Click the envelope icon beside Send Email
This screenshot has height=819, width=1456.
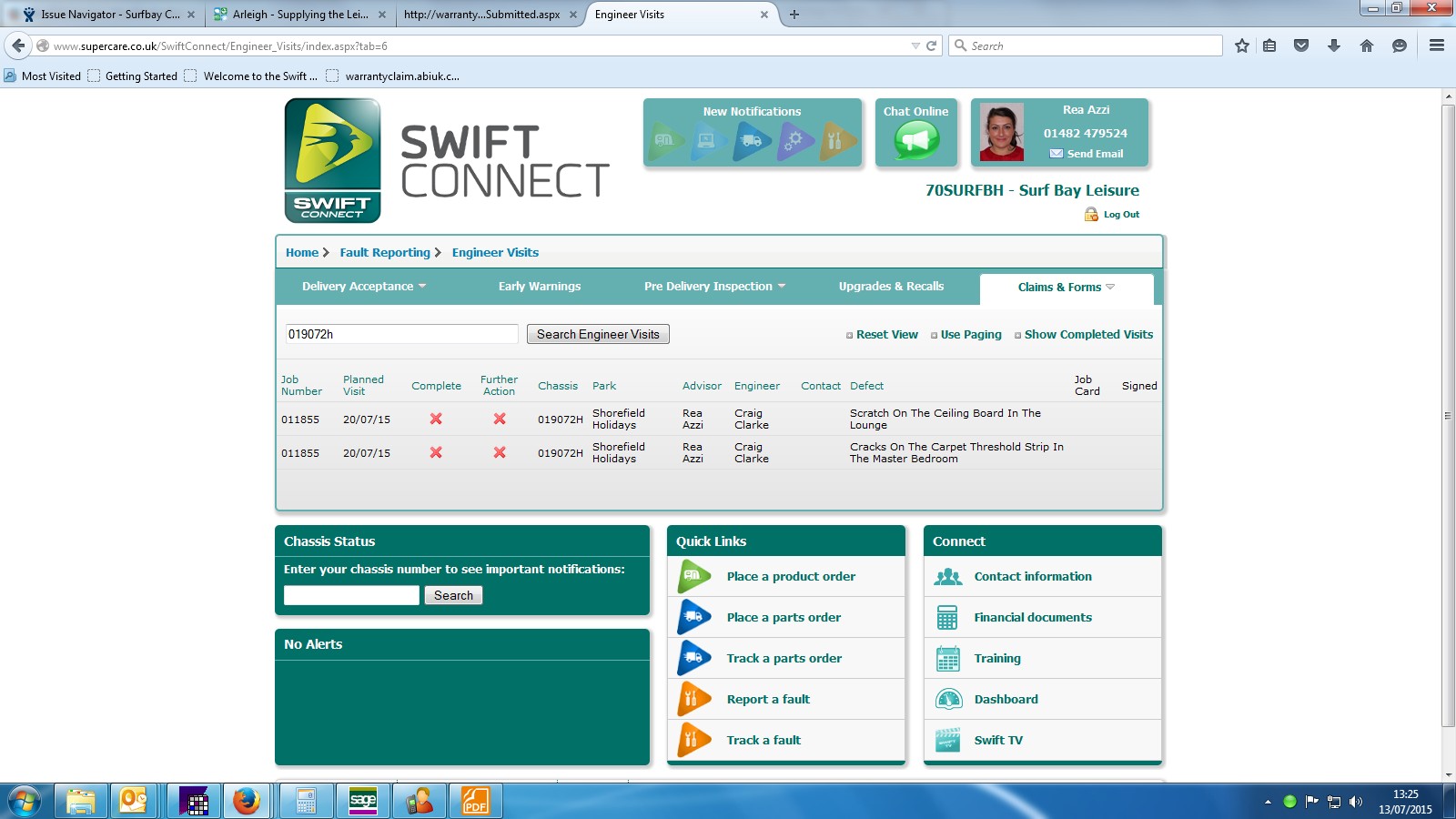[x=1057, y=154]
